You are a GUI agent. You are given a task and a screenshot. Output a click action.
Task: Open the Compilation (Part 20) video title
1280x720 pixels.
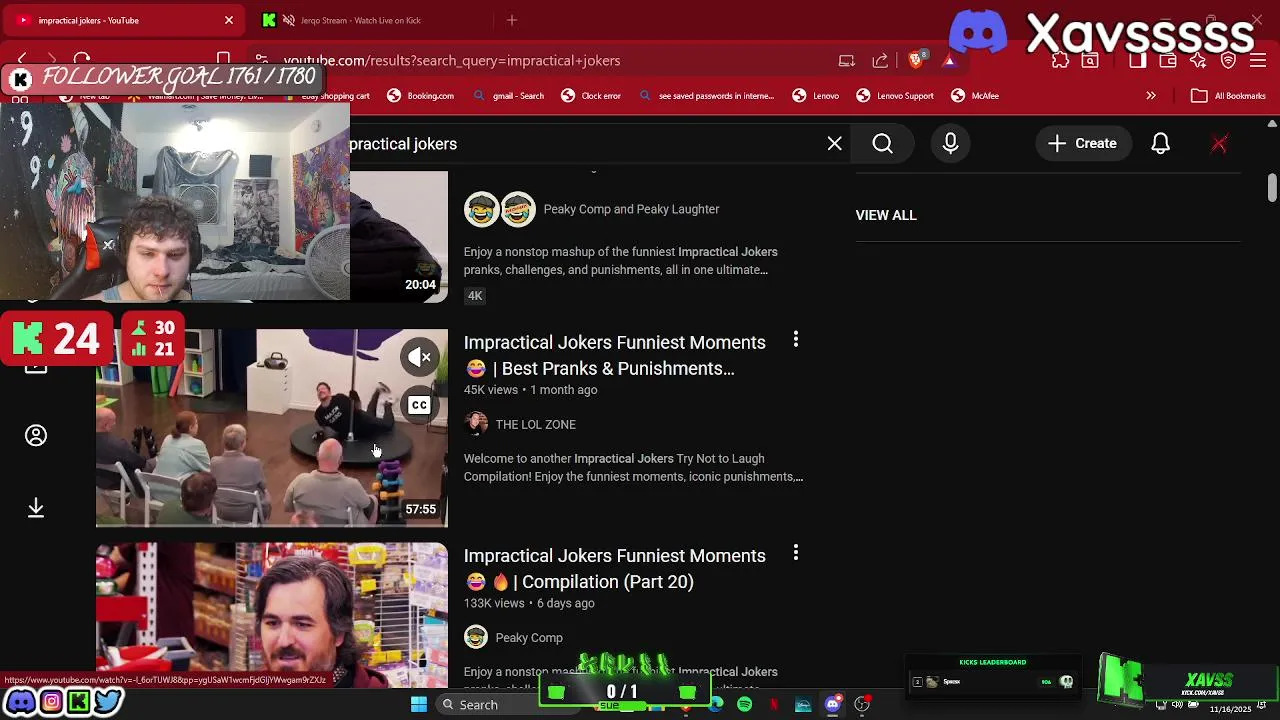614,568
